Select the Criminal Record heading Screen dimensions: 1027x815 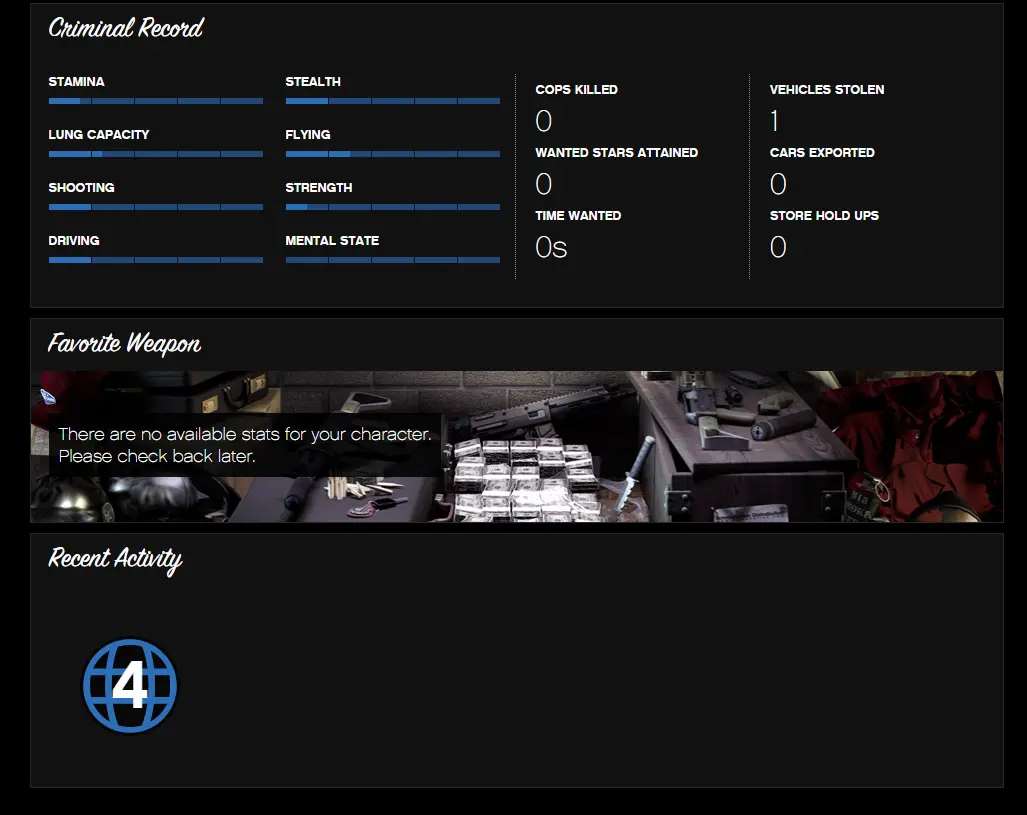pos(126,28)
